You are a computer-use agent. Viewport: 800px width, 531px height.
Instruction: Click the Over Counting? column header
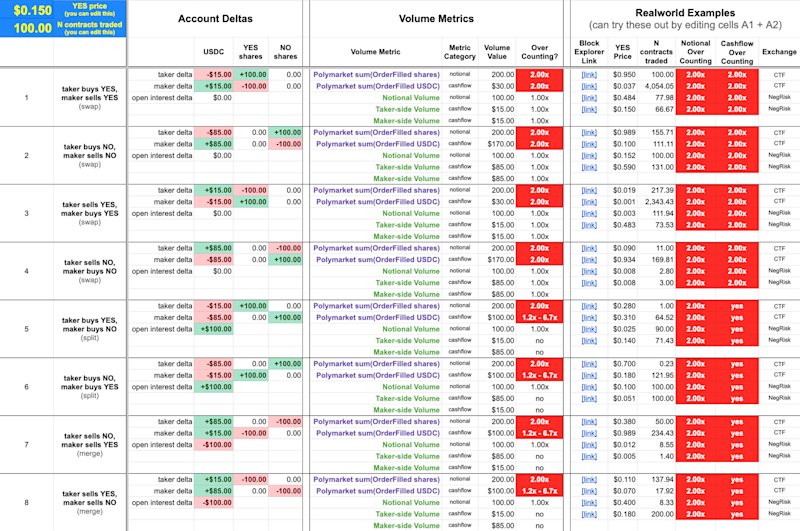[539, 52]
